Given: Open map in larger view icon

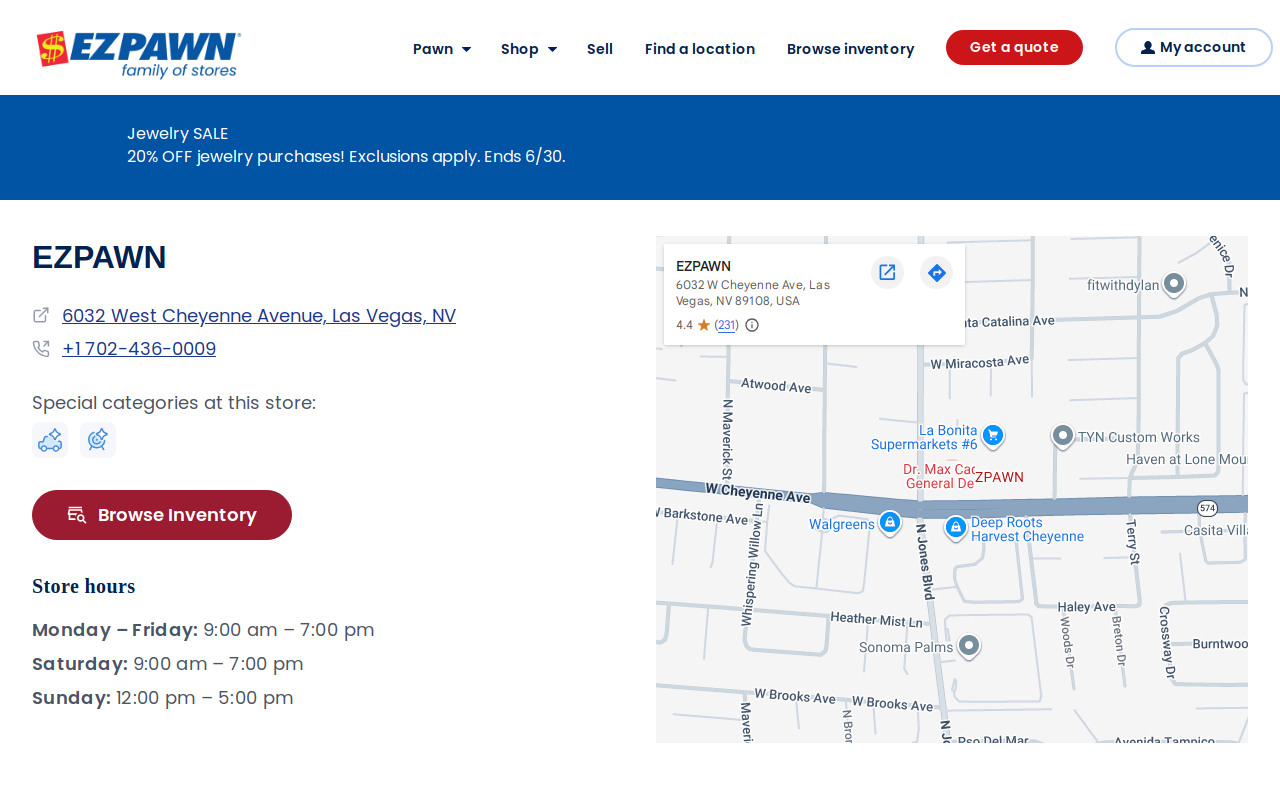Looking at the screenshot, I should (887, 272).
